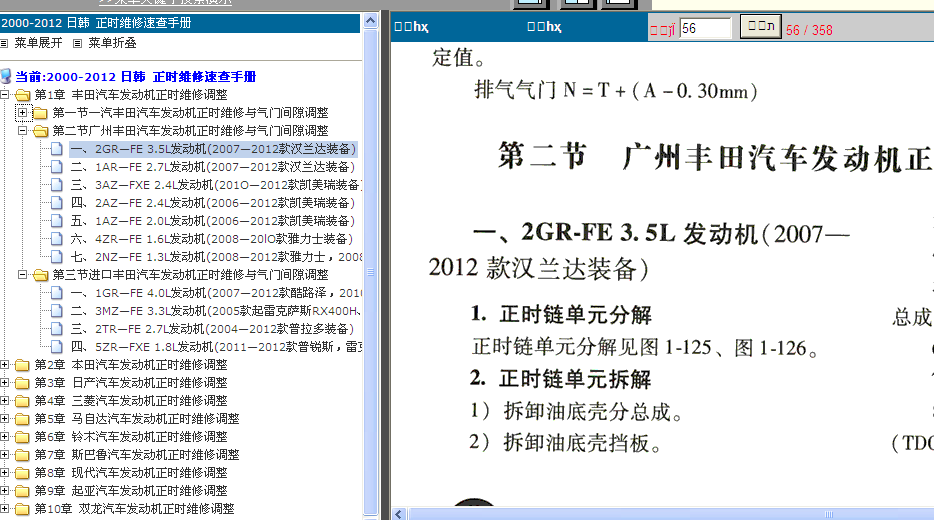Open 2TR-FE 2.7L发动机 普拉多 entry

click(x=212, y=329)
